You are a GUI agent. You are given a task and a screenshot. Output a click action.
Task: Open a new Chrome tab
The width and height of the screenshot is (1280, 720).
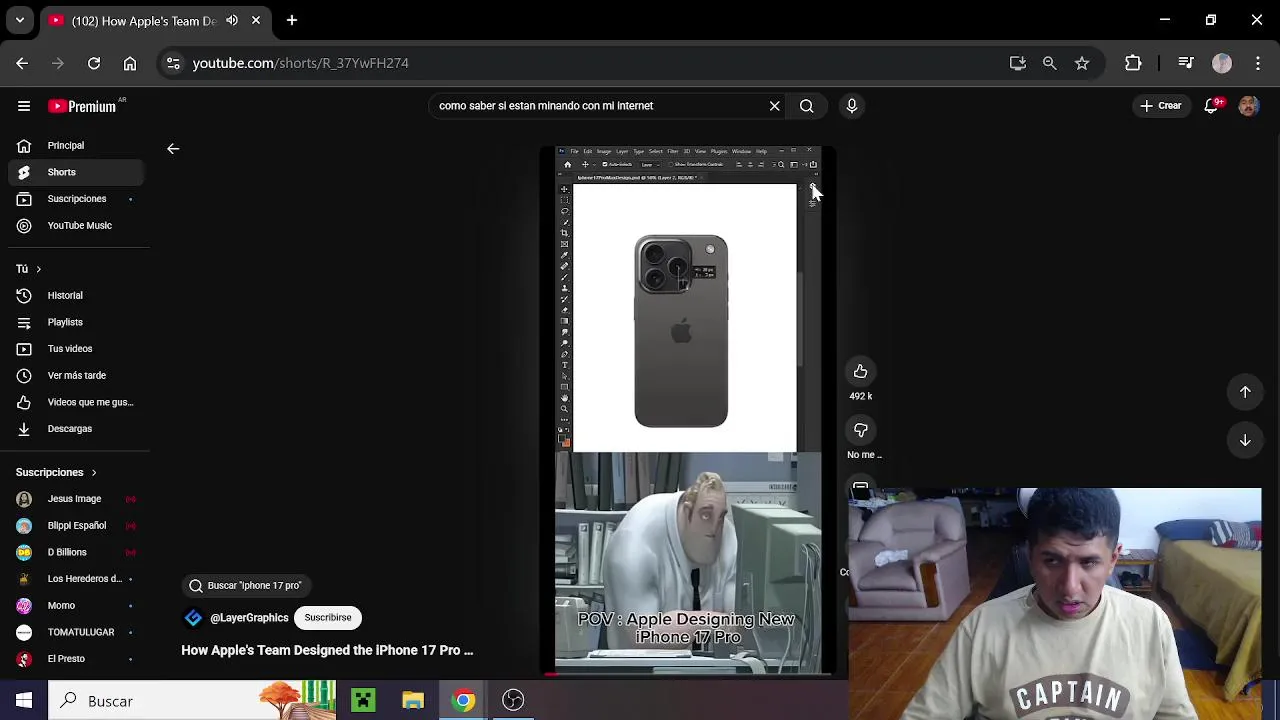click(292, 20)
